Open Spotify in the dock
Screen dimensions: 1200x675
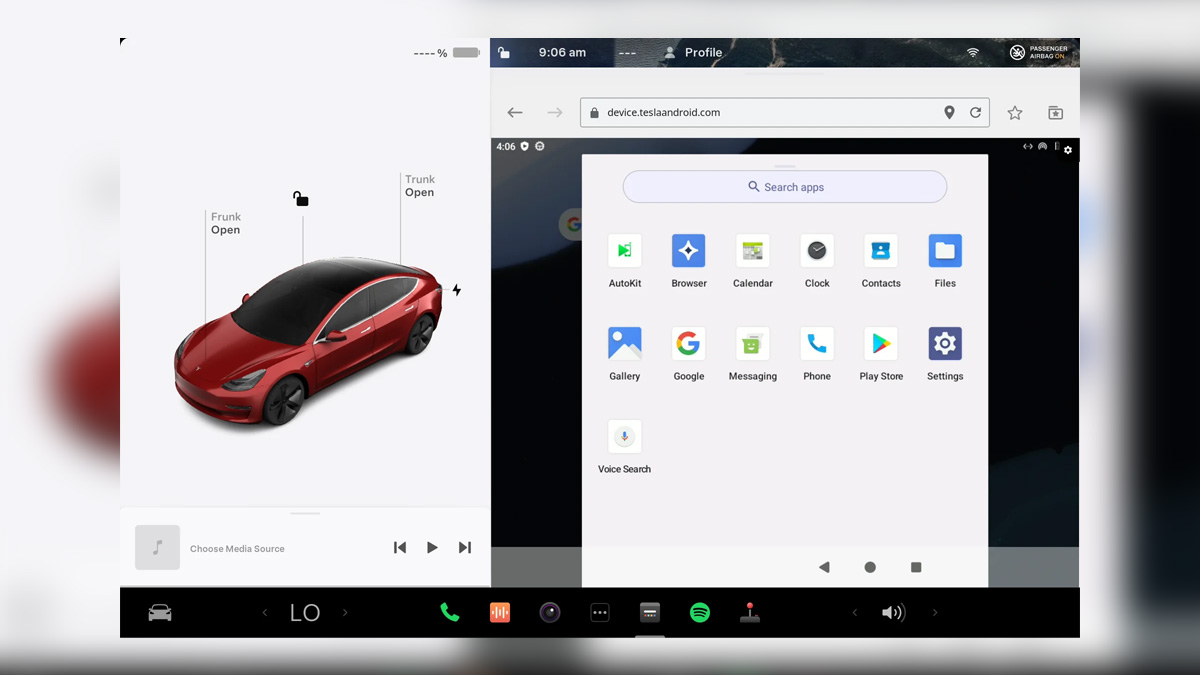tap(700, 613)
